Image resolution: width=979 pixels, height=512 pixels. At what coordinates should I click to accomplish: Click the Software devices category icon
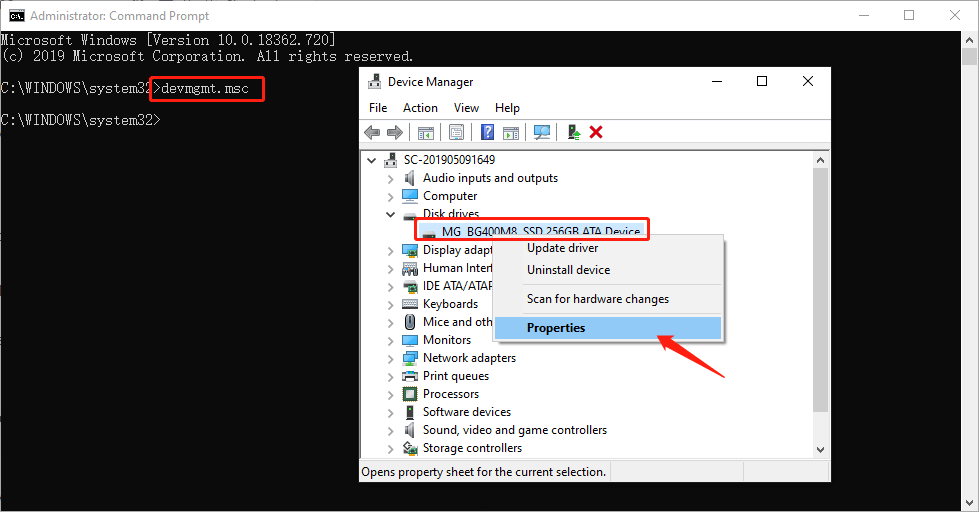410,412
